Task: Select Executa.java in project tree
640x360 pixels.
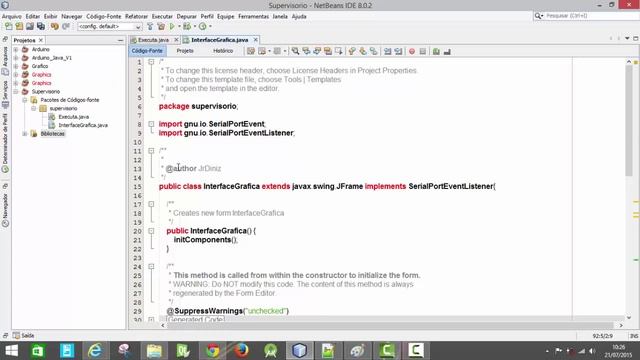Action: tap(73, 117)
